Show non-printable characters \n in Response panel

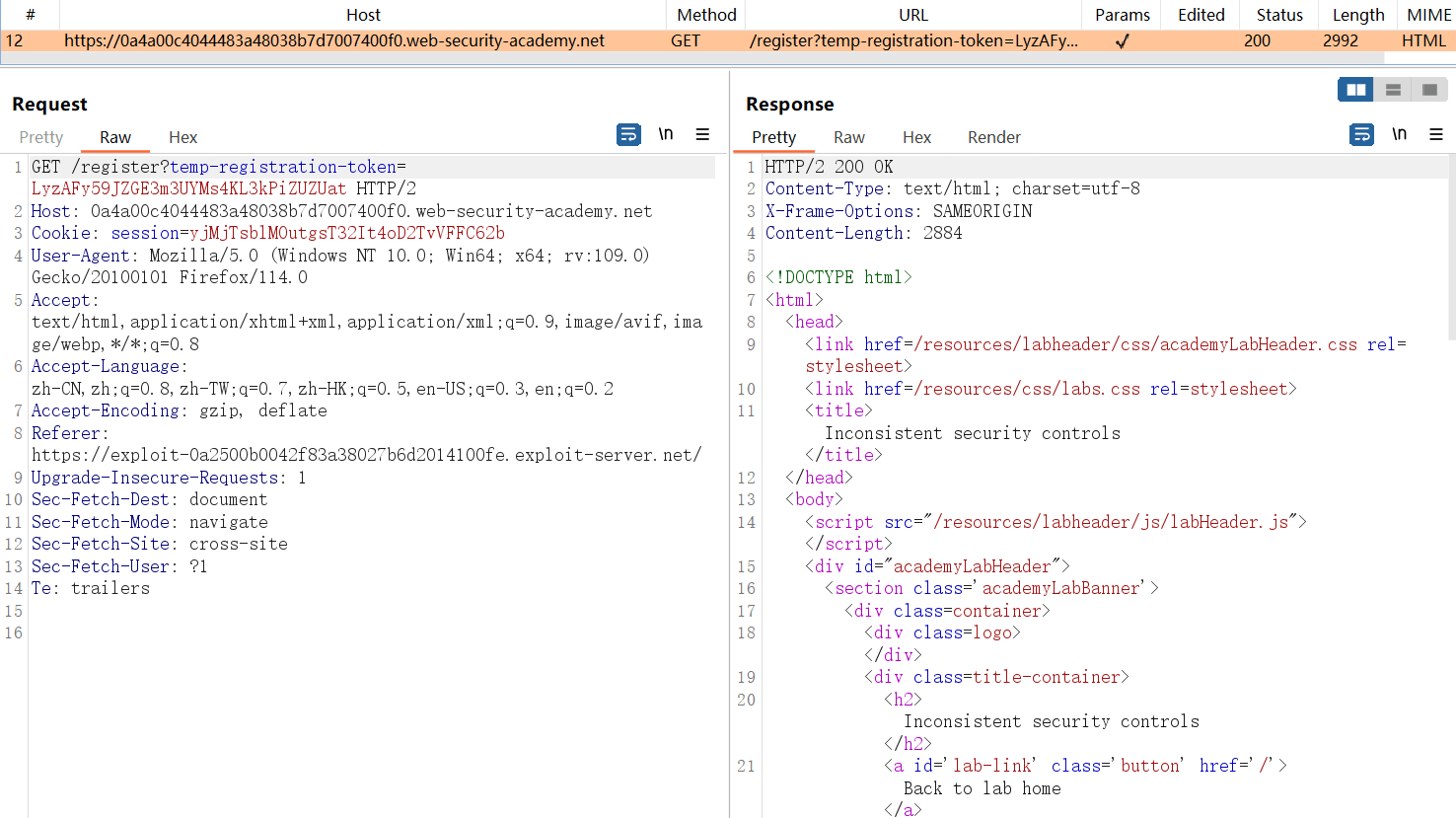tap(1399, 134)
